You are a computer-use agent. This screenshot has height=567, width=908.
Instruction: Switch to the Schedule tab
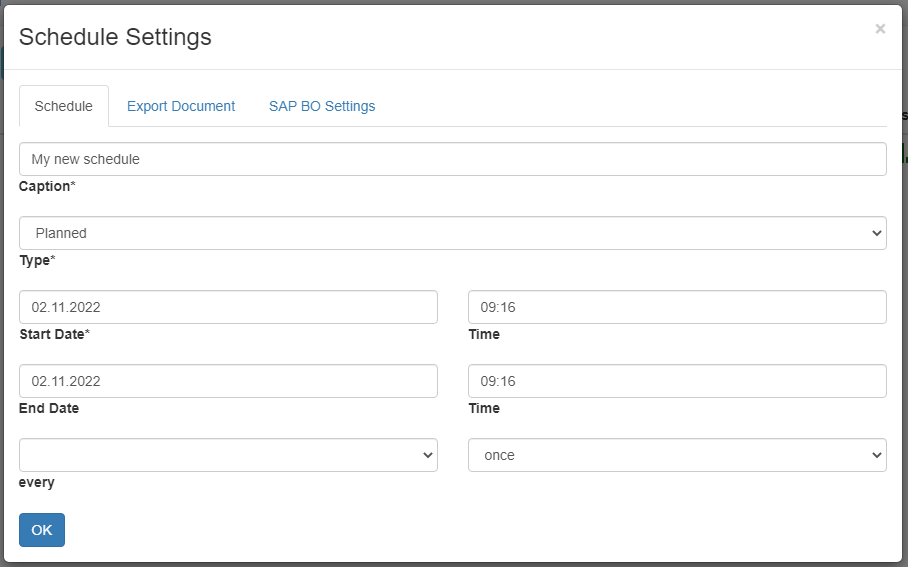click(x=64, y=106)
